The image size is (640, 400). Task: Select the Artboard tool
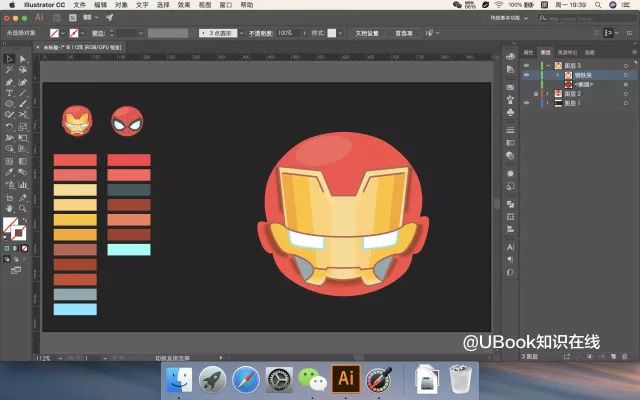(9, 198)
